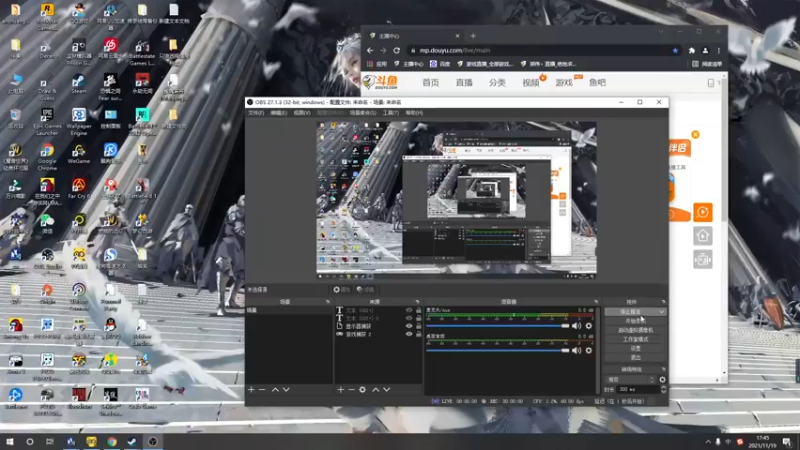Mute the microphone track in the mixer
This screenshot has width=800, height=450.
click(577, 326)
